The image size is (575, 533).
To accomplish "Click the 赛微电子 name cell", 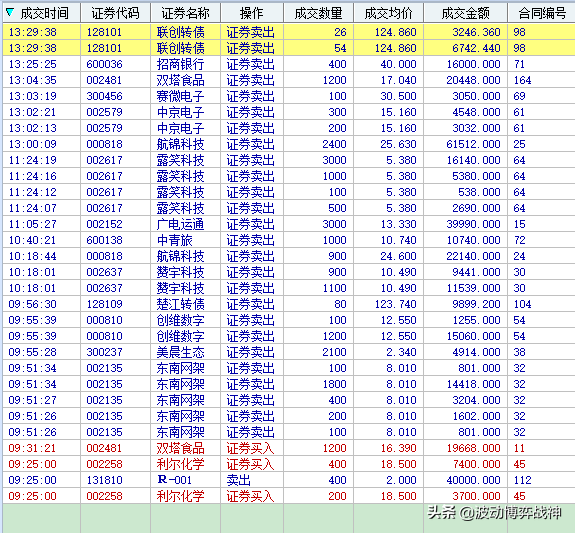I will click(180, 96).
